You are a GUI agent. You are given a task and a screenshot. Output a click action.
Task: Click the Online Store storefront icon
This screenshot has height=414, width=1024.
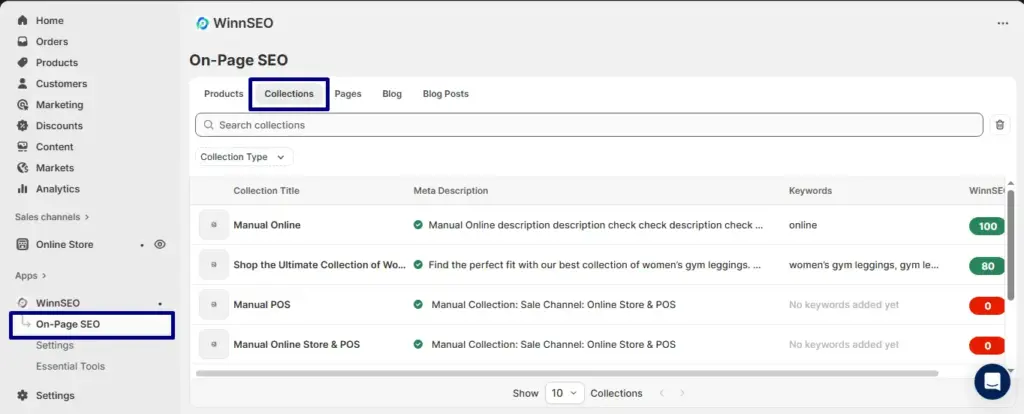tap(23, 244)
